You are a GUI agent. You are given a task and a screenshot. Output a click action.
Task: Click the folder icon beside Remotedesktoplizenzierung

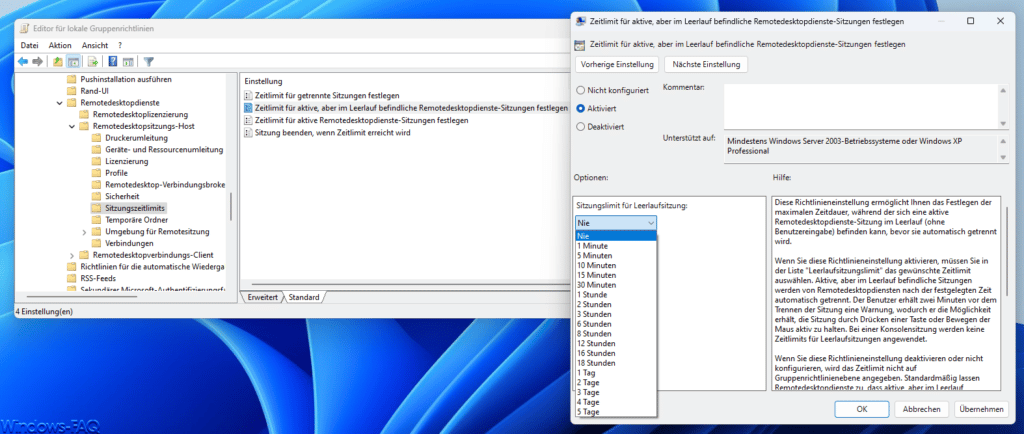coord(84,114)
